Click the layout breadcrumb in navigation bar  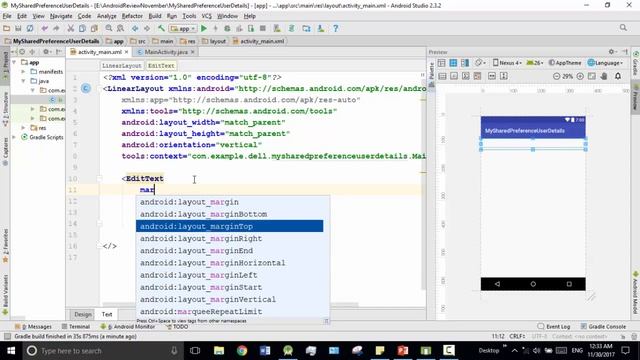(x=214, y=41)
